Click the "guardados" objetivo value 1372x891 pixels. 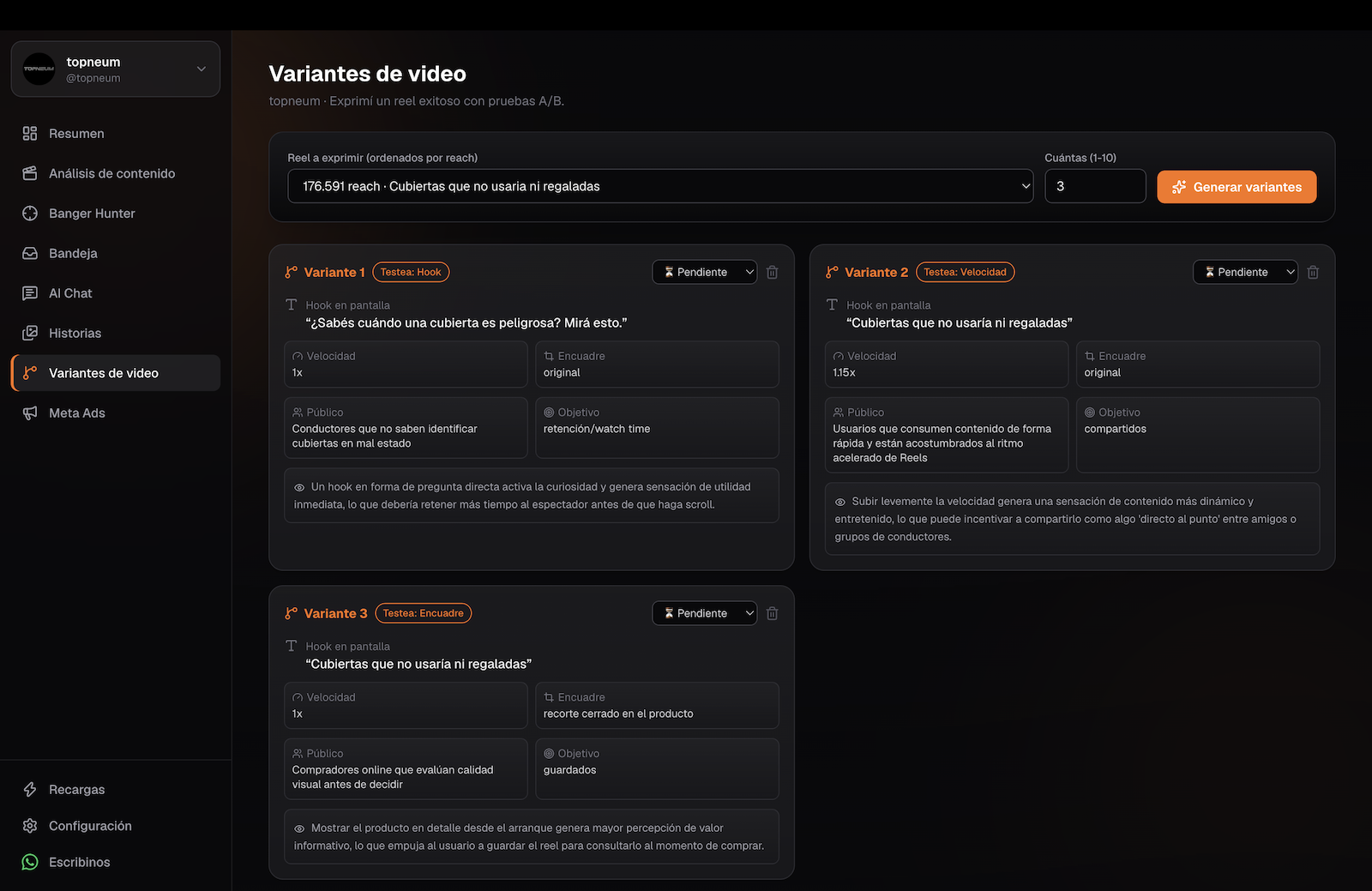pyautogui.click(x=569, y=770)
